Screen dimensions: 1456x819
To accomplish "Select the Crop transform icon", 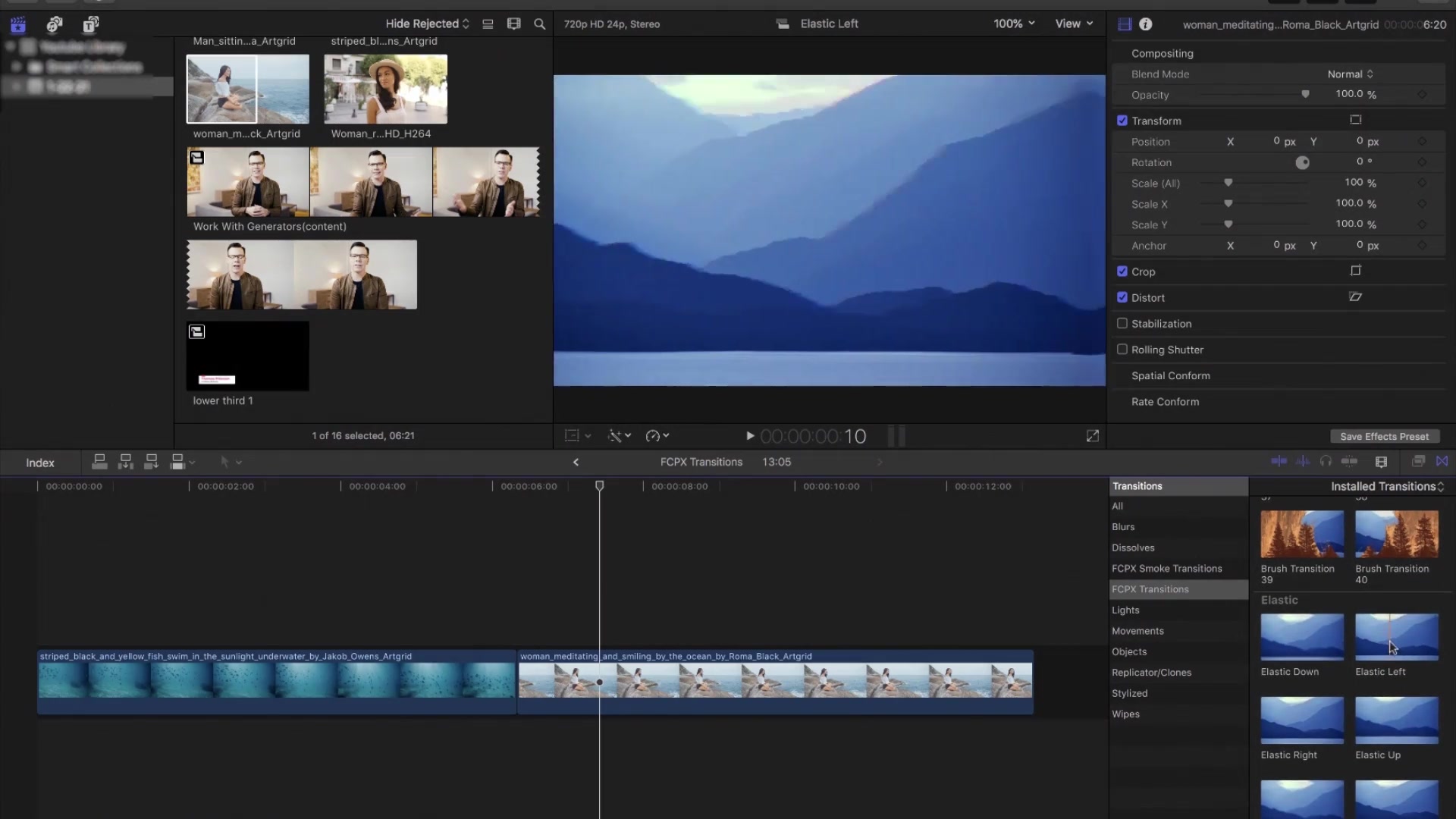I will tap(1356, 271).
